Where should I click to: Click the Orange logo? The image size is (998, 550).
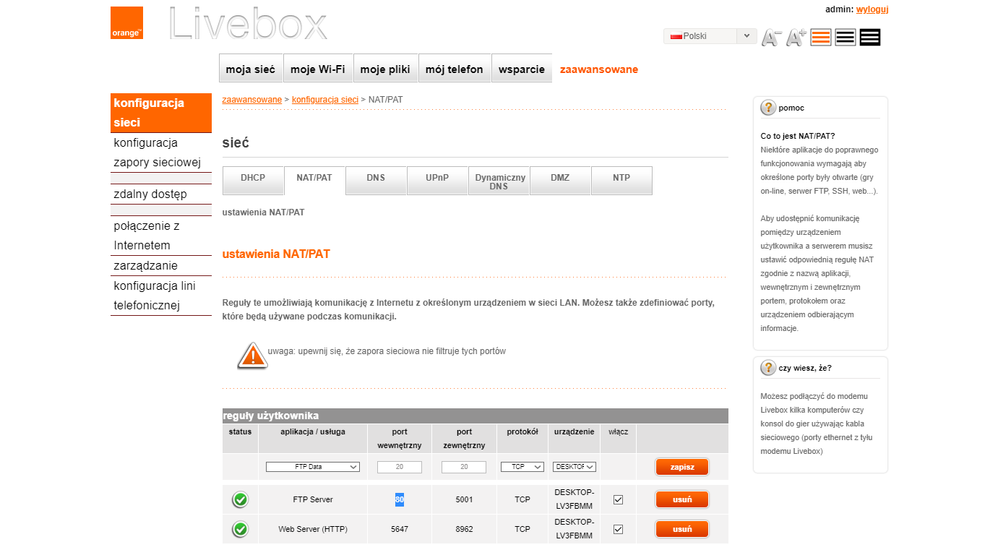coord(127,24)
